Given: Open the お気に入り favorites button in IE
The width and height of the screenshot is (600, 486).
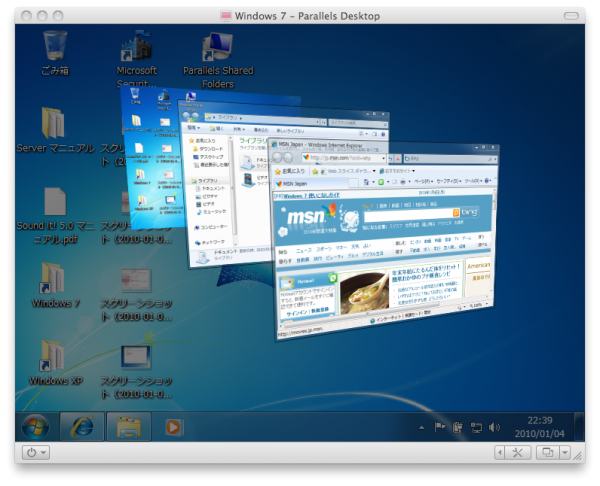Looking at the screenshot, I should pos(290,171).
